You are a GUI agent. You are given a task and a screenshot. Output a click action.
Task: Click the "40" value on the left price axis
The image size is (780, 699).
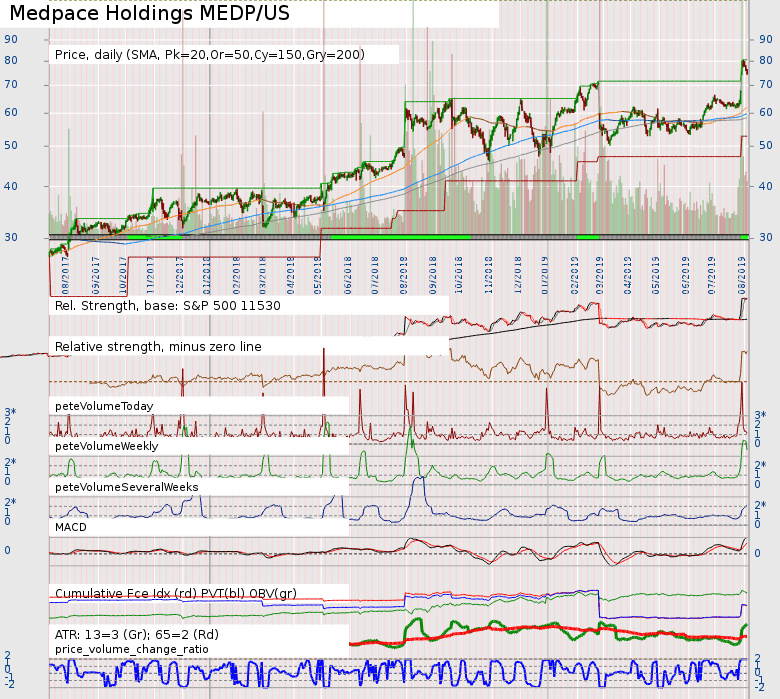coord(11,186)
